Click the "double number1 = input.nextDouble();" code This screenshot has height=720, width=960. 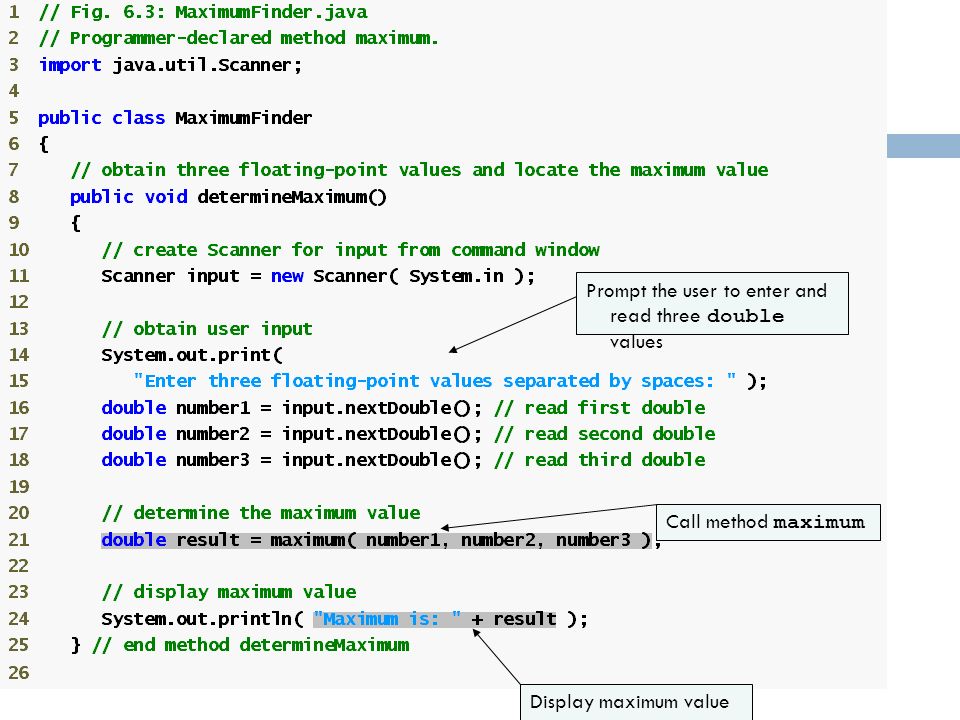pyautogui.click(x=292, y=408)
